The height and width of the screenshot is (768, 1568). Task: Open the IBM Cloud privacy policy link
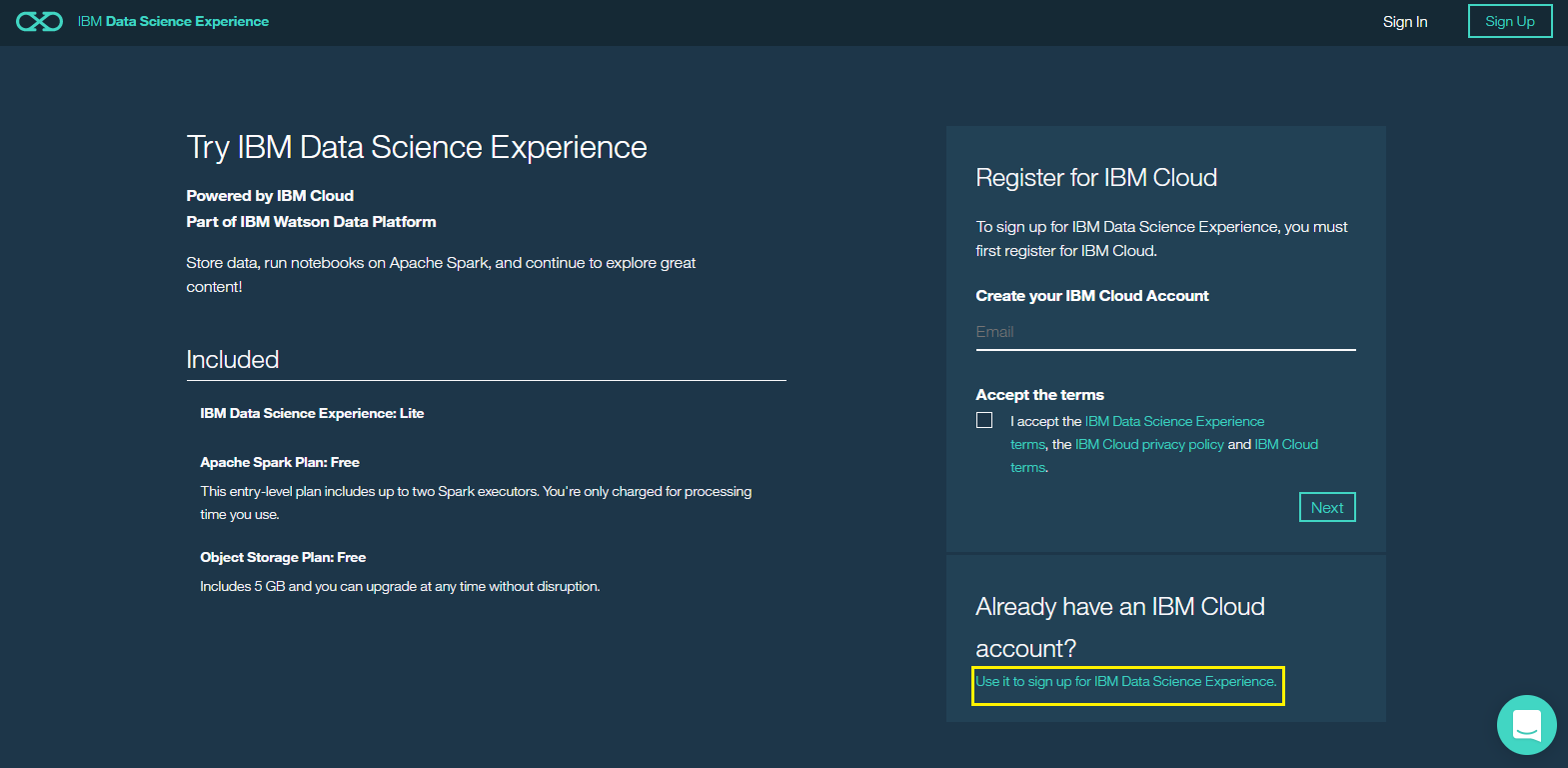pos(1148,444)
